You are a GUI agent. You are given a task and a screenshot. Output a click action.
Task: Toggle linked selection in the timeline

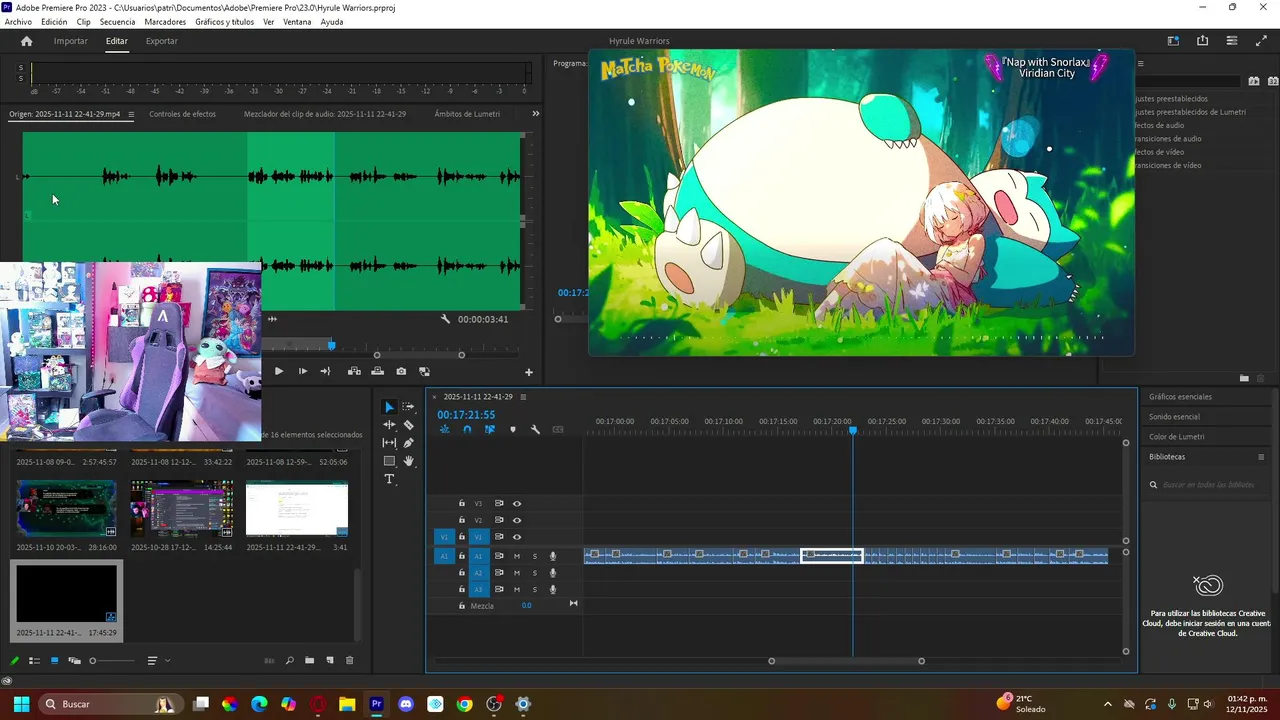click(x=490, y=430)
